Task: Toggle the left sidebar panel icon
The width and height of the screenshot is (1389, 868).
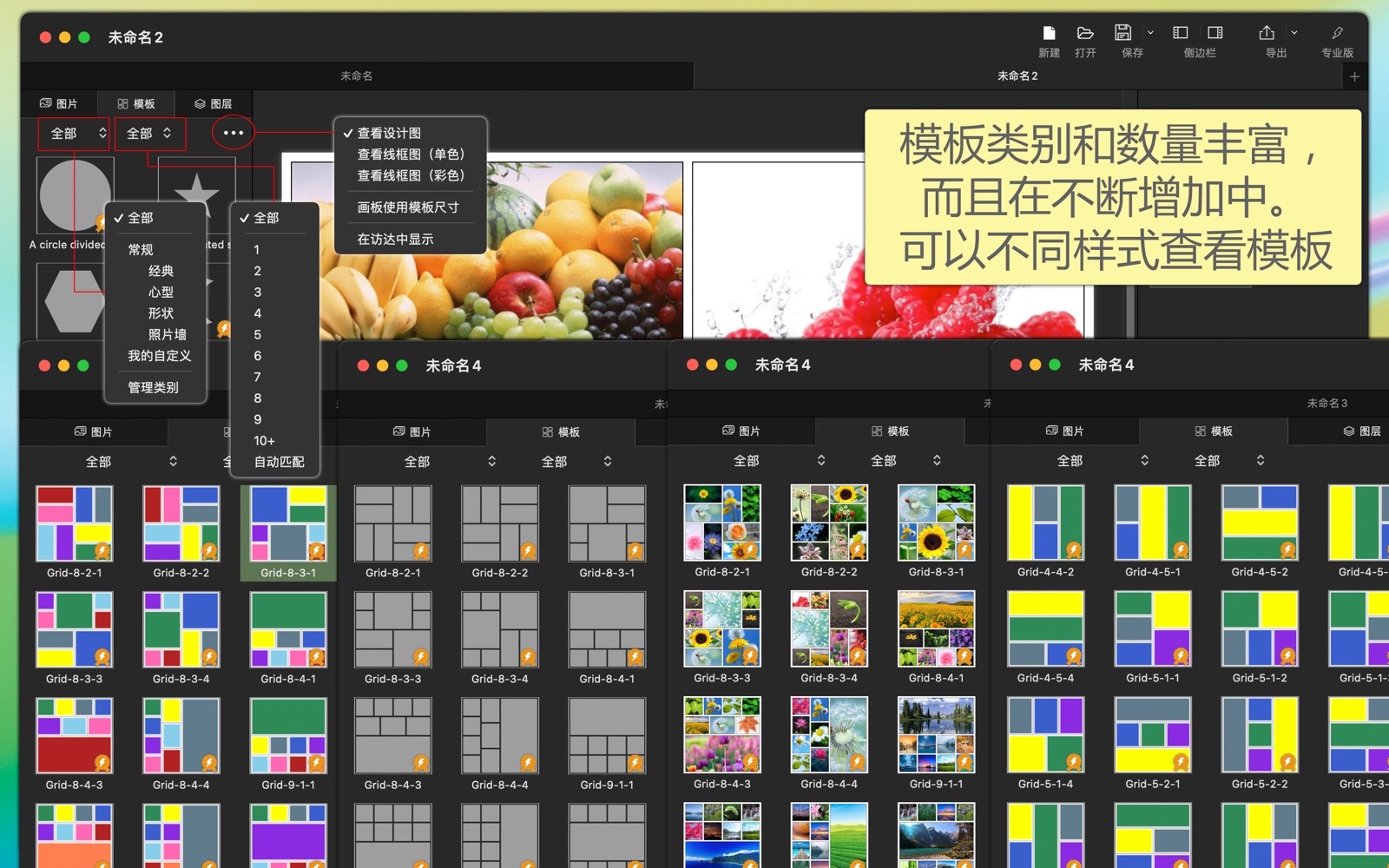Action: point(1181,33)
